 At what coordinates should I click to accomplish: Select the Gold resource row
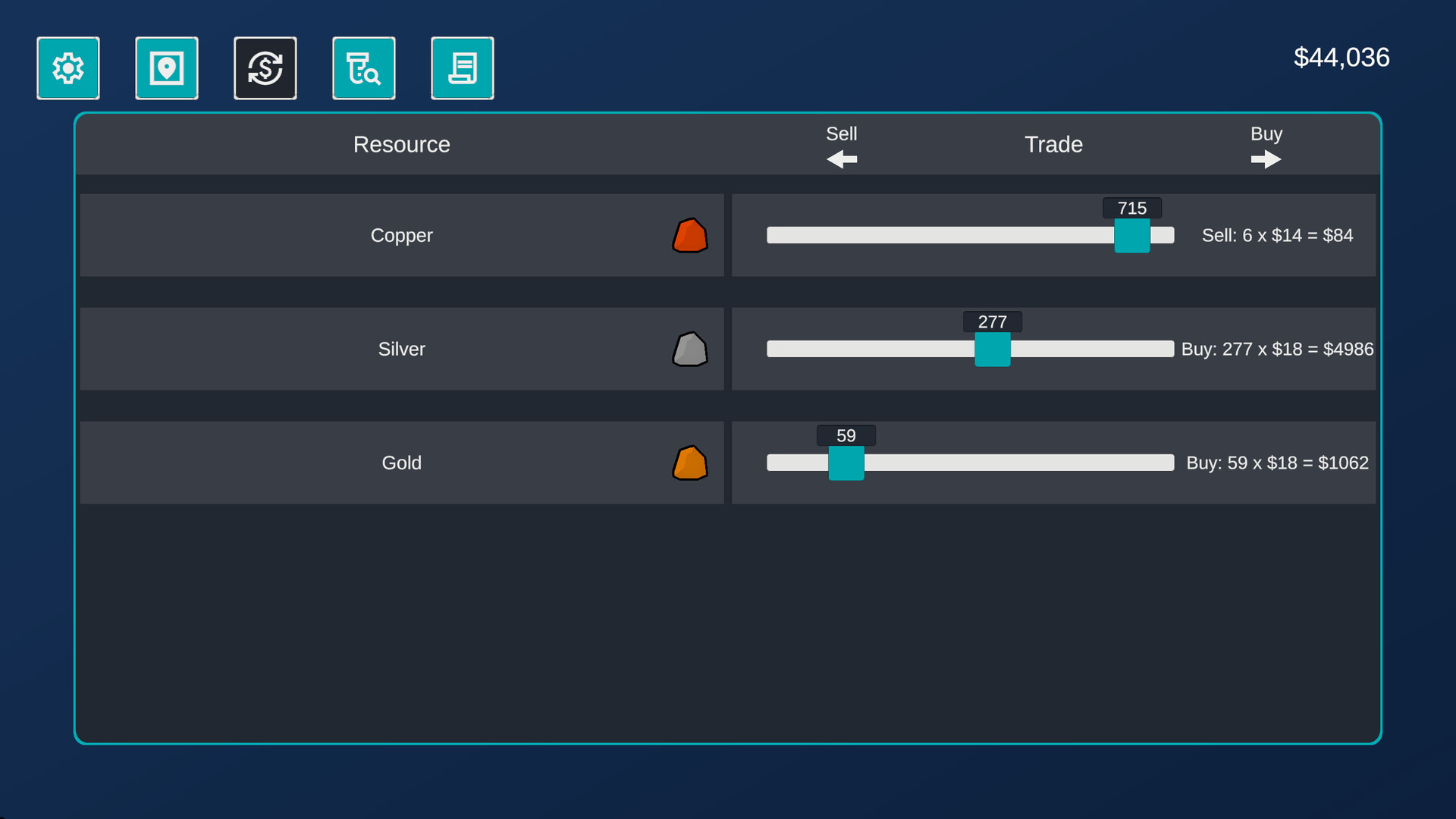pyautogui.click(x=401, y=463)
